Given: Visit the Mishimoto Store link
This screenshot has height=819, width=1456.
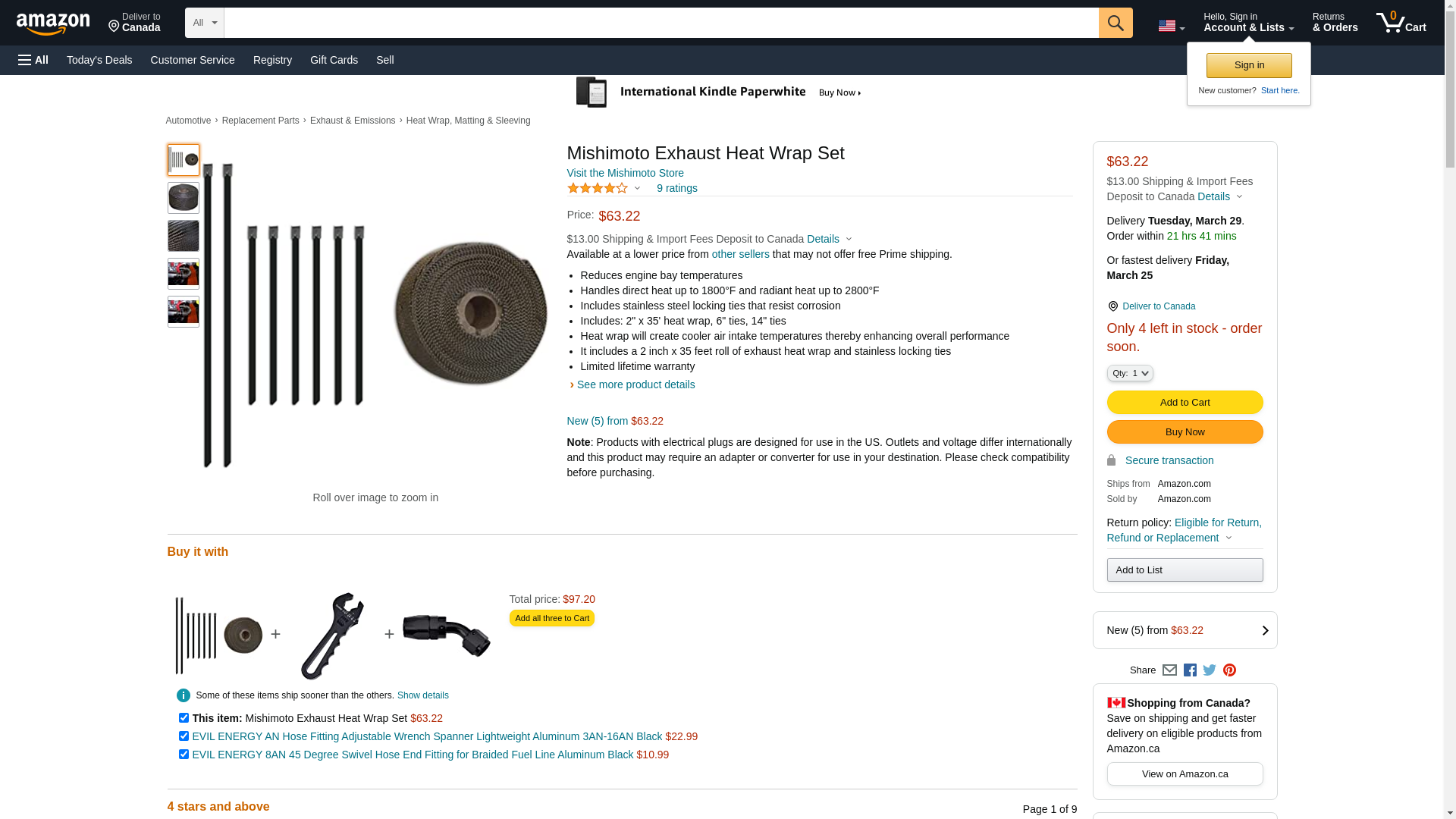Looking at the screenshot, I should click(x=625, y=173).
